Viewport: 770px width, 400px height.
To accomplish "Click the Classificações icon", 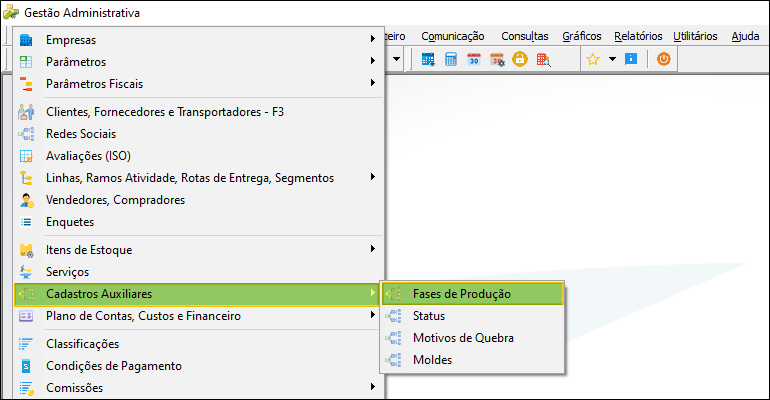I will click(x=26, y=344).
